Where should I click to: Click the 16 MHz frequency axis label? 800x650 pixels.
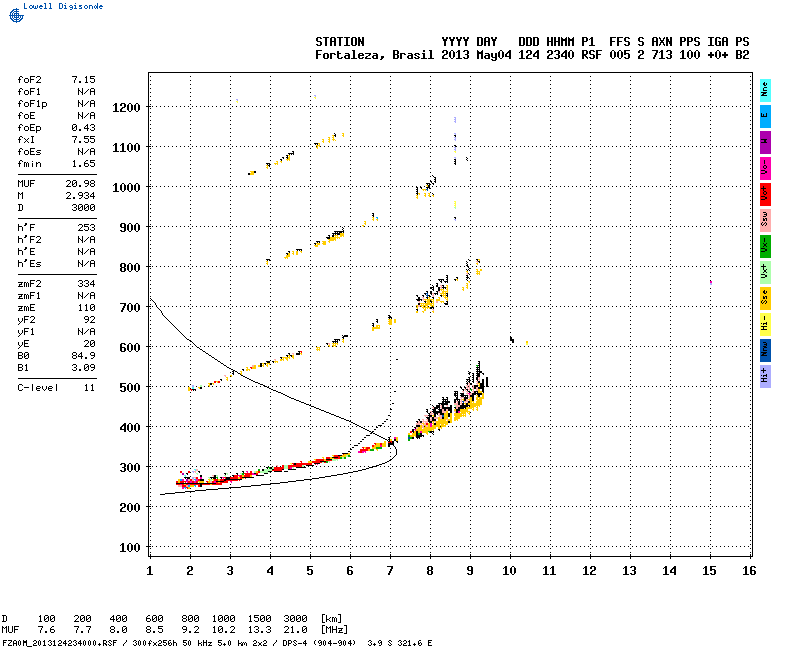click(x=749, y=570)
